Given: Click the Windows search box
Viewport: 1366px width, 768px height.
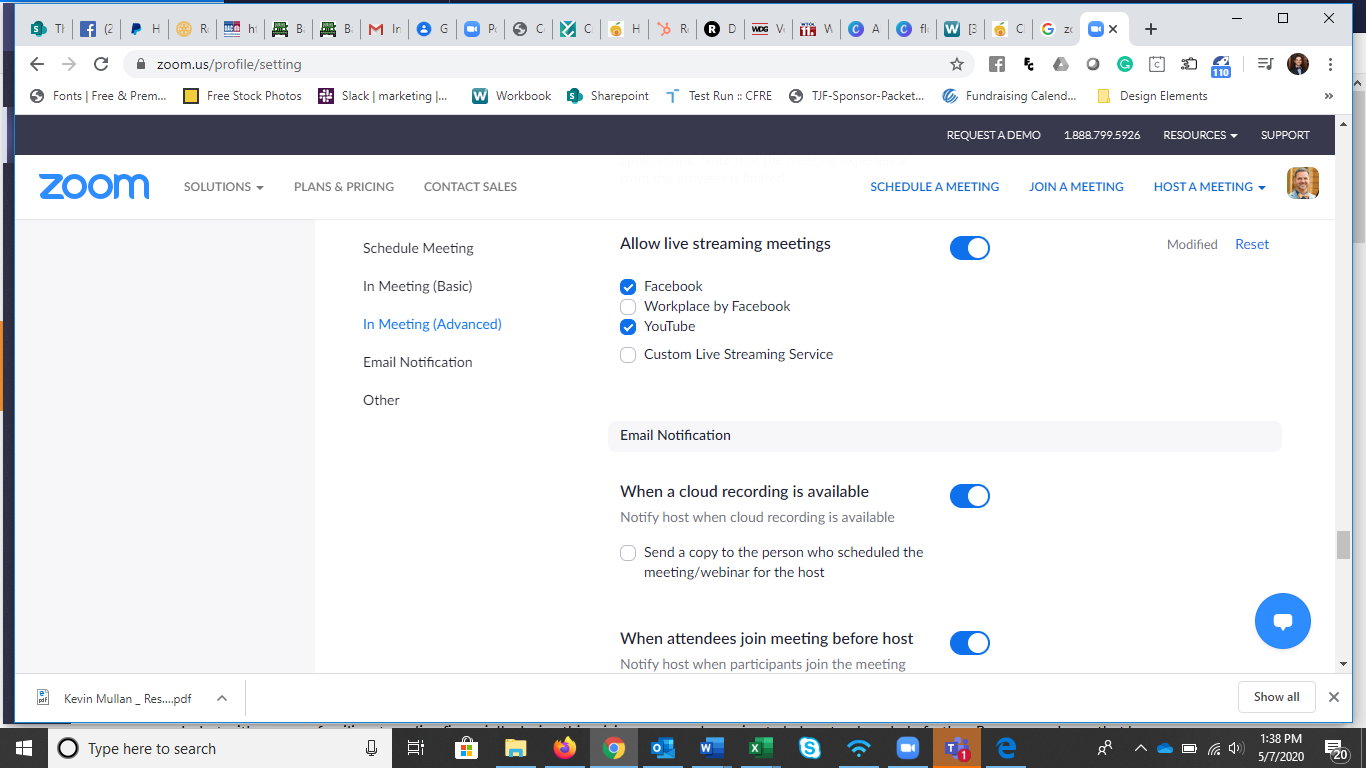Looking at the screenshot, I should (220, 748).
